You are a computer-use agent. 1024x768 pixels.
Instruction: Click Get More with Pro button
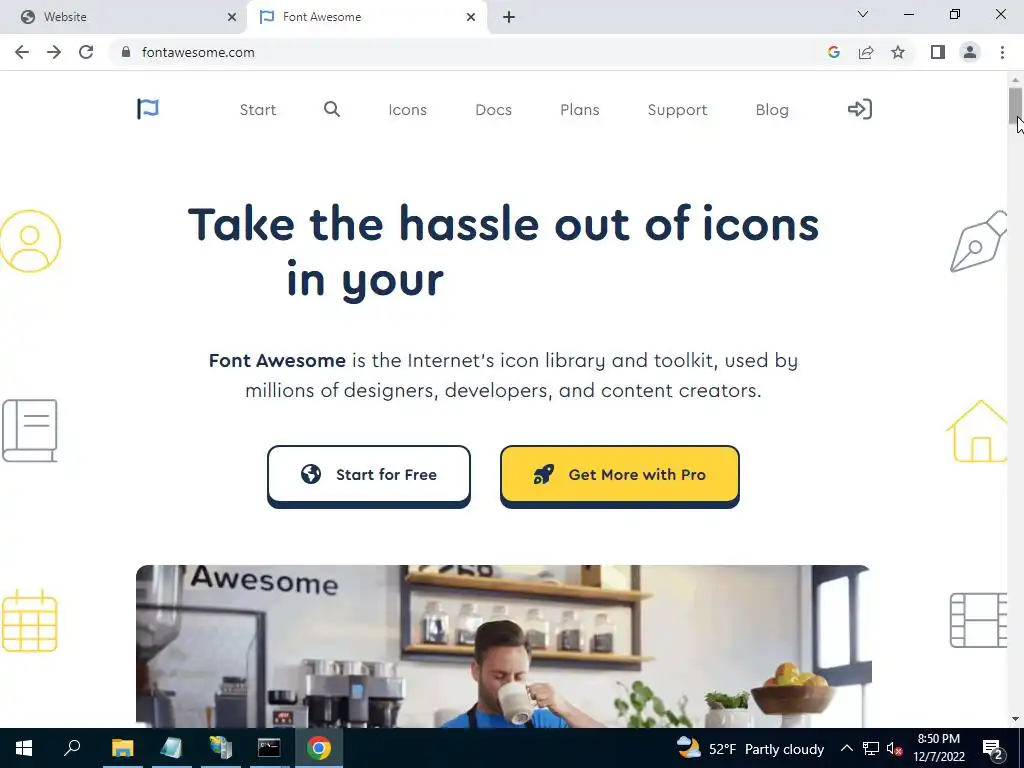tap(620, 475)
